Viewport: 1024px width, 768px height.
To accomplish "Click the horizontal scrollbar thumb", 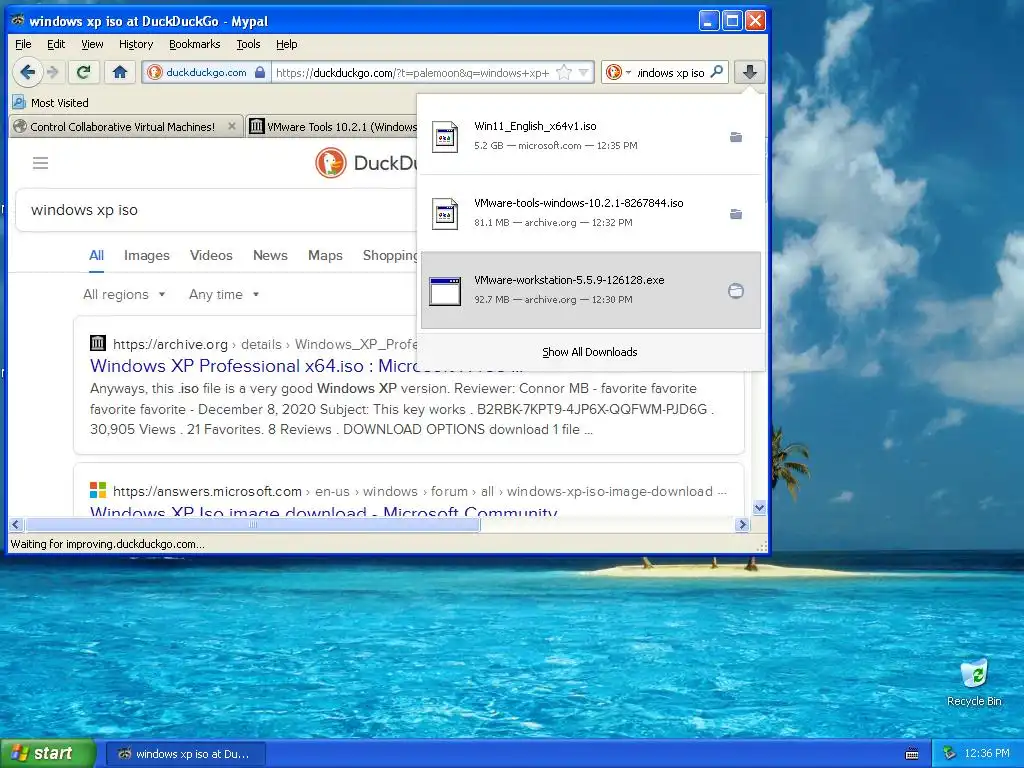I will [x=253, y=524].
